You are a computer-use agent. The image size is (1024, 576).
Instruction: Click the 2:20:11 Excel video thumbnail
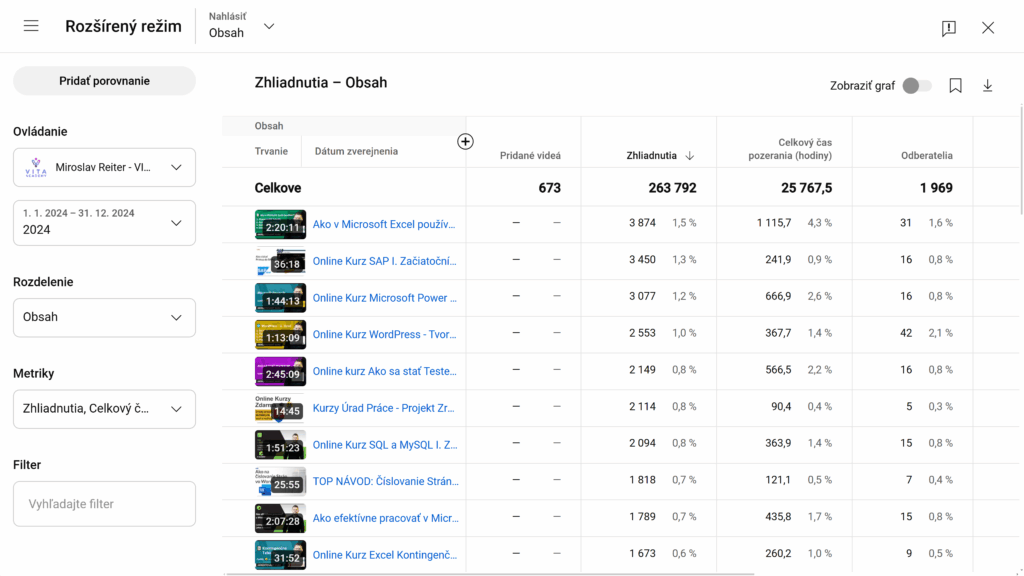coord(280,224)
